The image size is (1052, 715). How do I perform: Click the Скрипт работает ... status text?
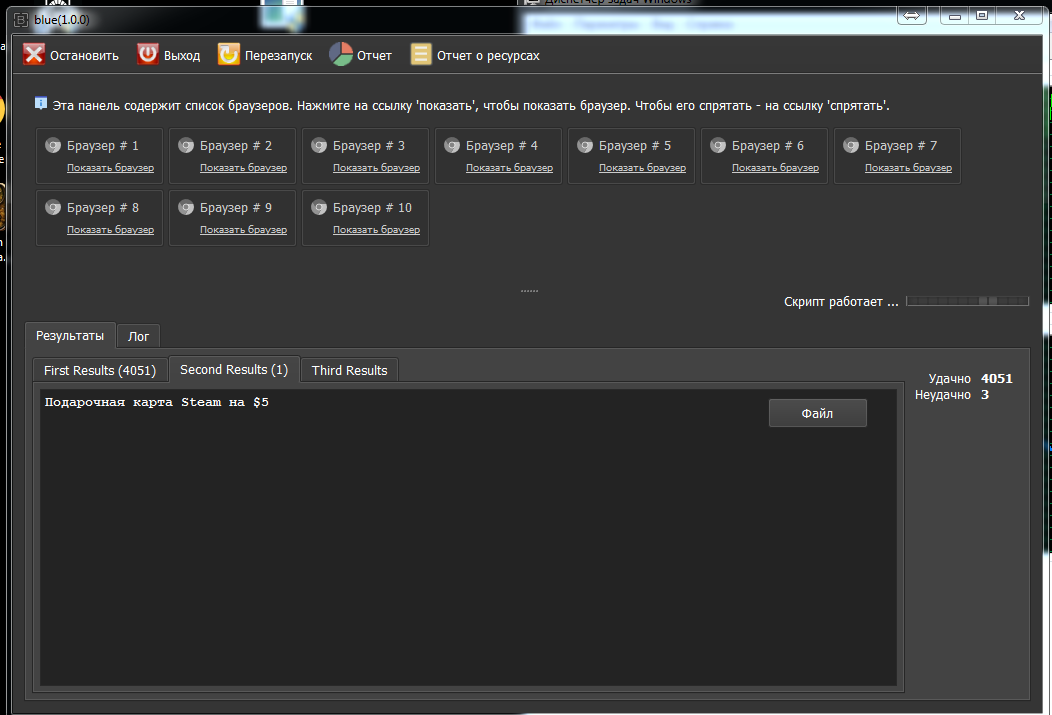tap(841, 302)
